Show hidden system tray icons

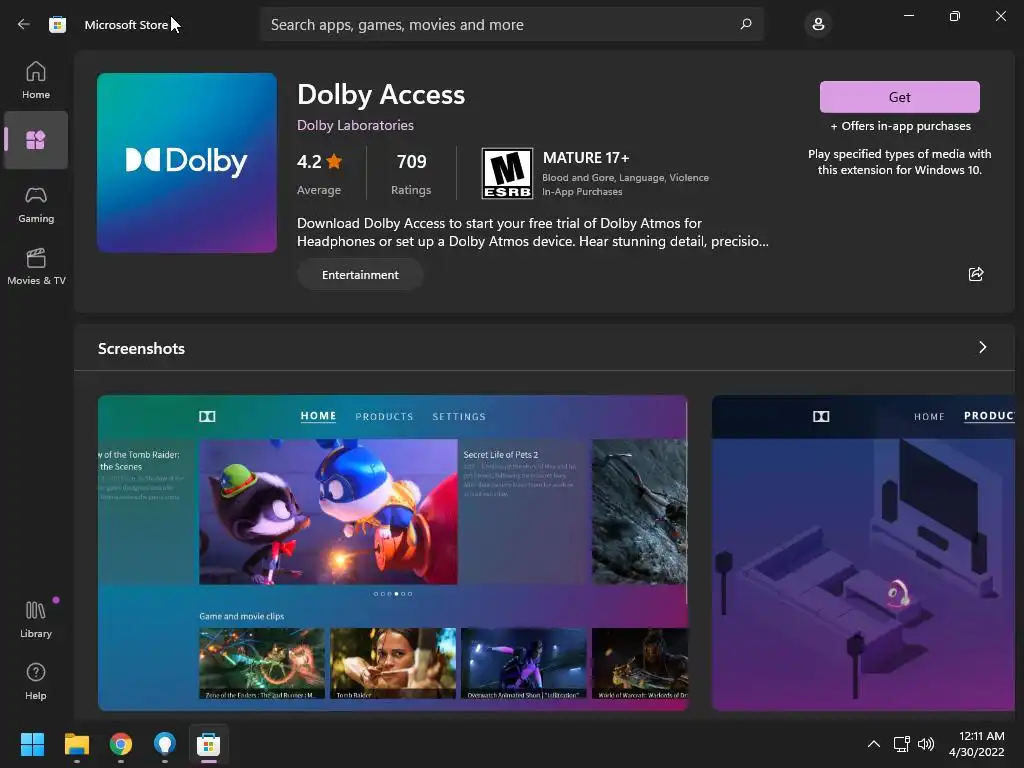click(873, 744)
